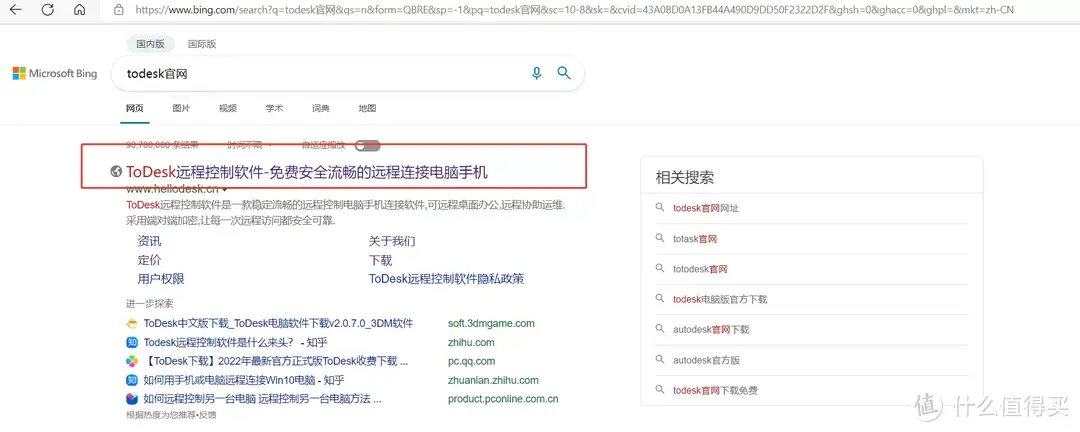Viewport: 1080px width, 432px height.
Task: Open ToDesk中文版下载_ToDesk电脑软件下载 link
Action: click(278, 323)
